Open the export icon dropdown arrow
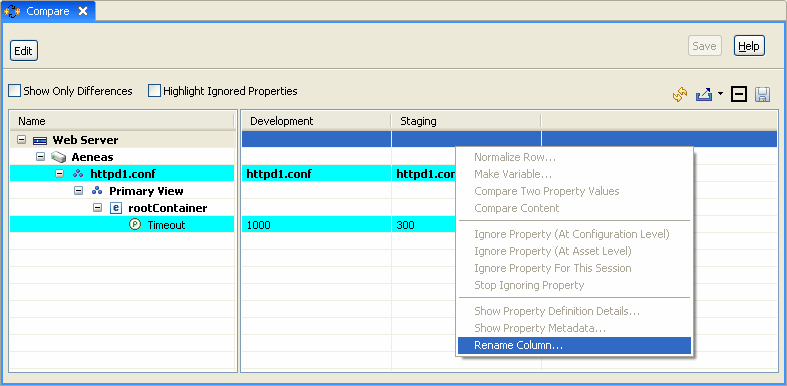Viewport: 787px width, 386px height. coord(720,94)
